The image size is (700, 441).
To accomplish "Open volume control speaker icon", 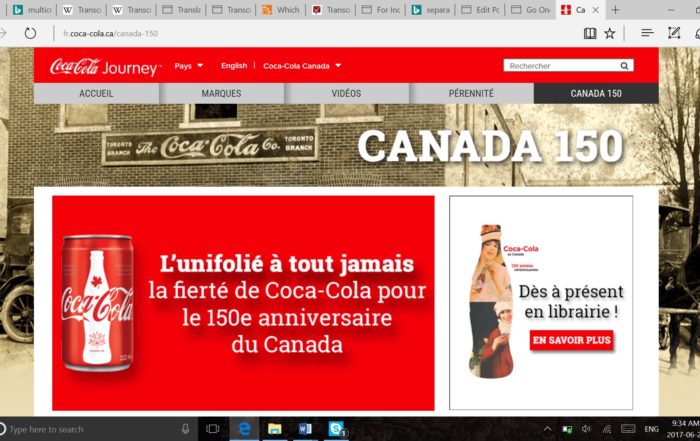I will pyautogui.click(x=586, y=429).
